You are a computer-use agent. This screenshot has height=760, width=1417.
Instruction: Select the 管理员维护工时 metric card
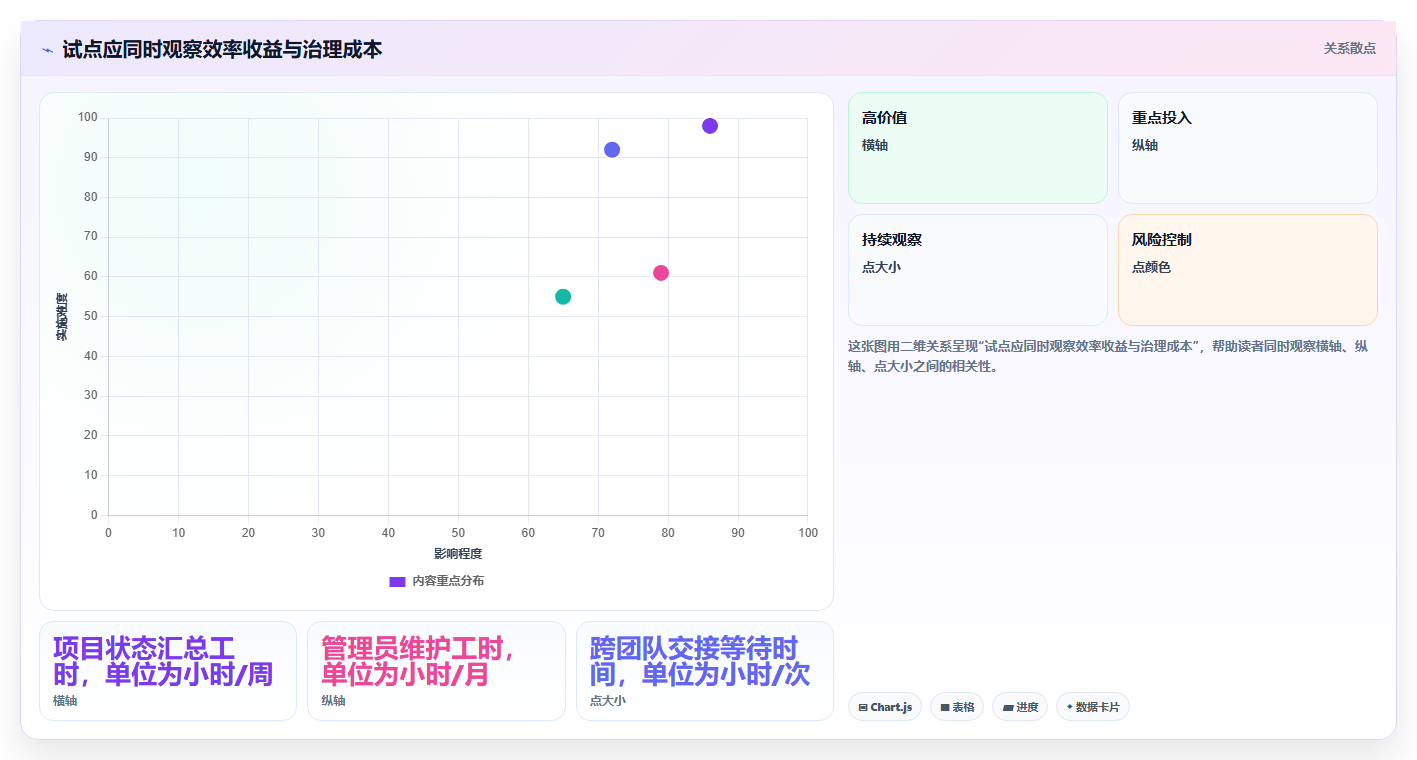436,671
